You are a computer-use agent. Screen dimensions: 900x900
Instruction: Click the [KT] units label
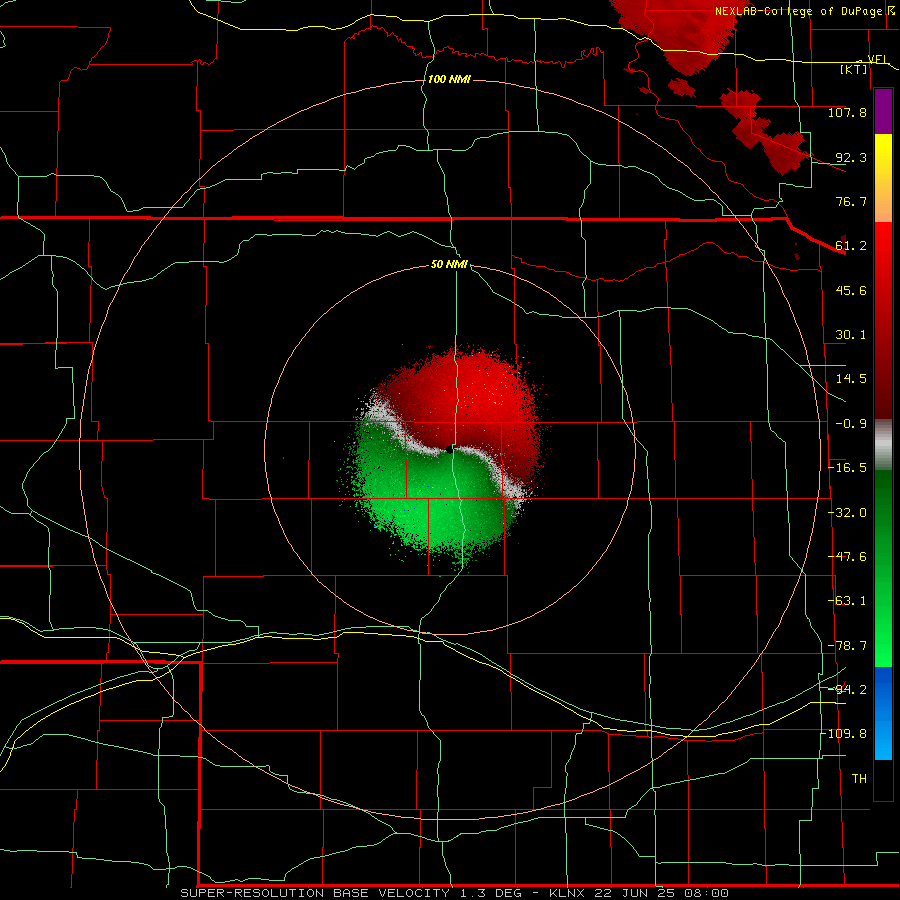(853, 69)
